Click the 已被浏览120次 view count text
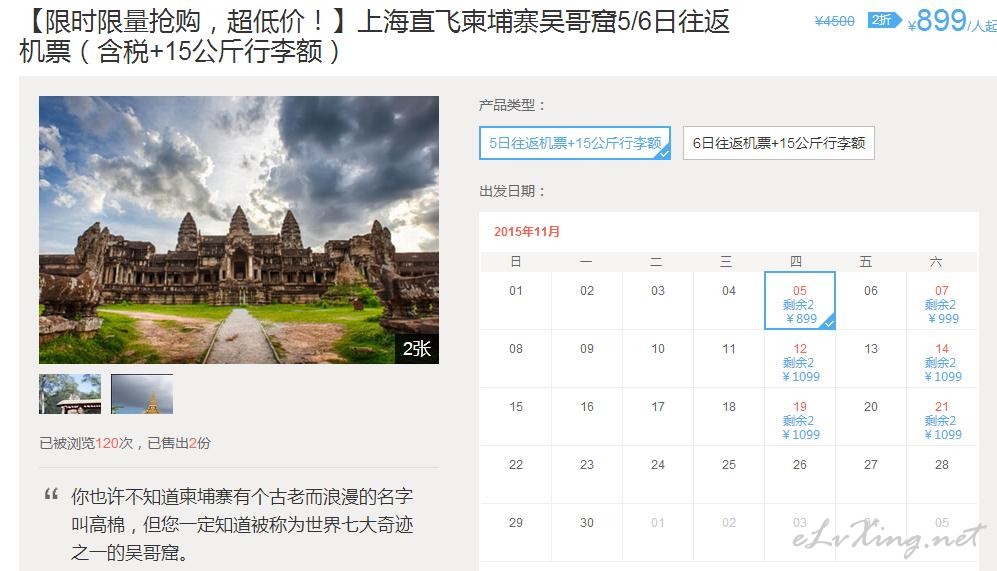This screenshot has height=571, width=997. pos(86,443)
